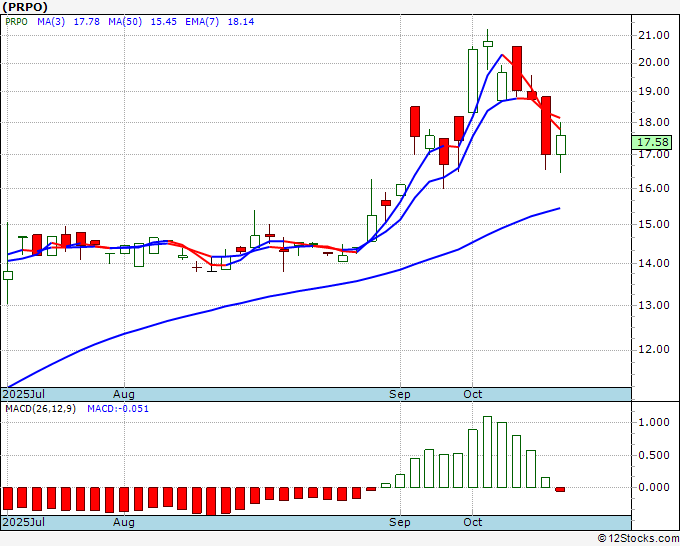
Task: Click the current price tag 17.58
Action: pyautogui.click(x=652, y=142)
